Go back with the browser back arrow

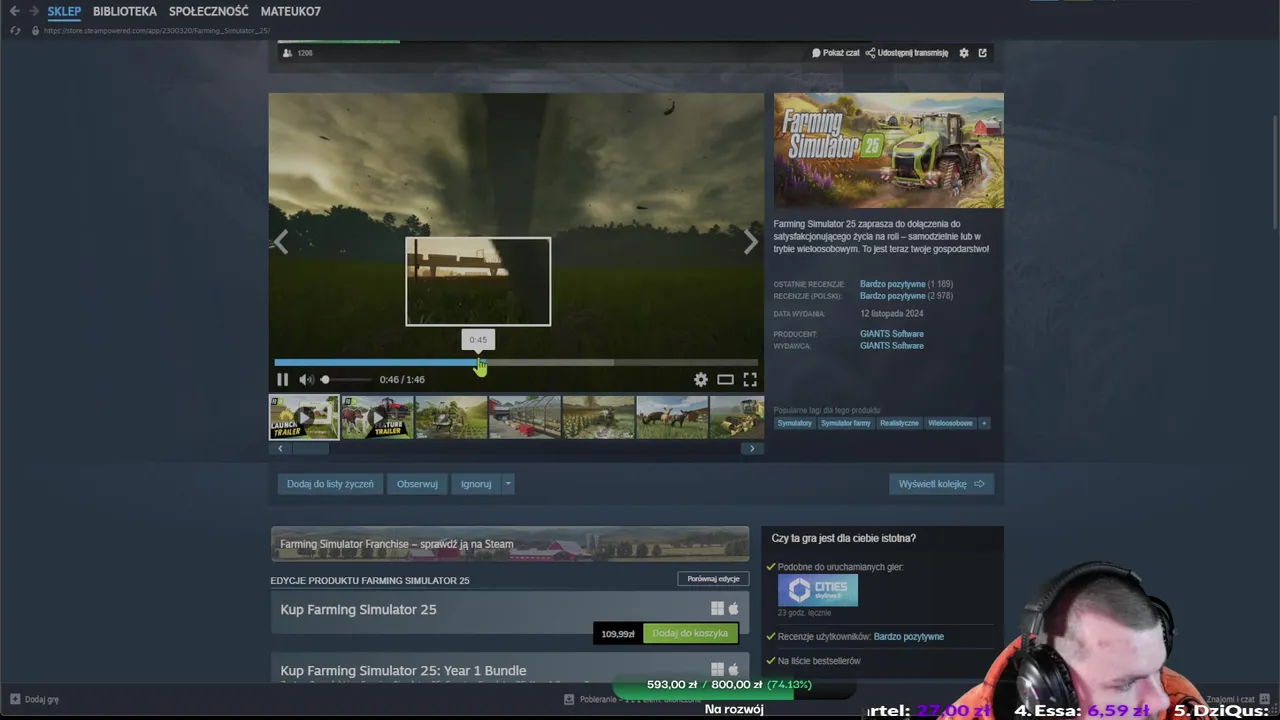[14, 11]
